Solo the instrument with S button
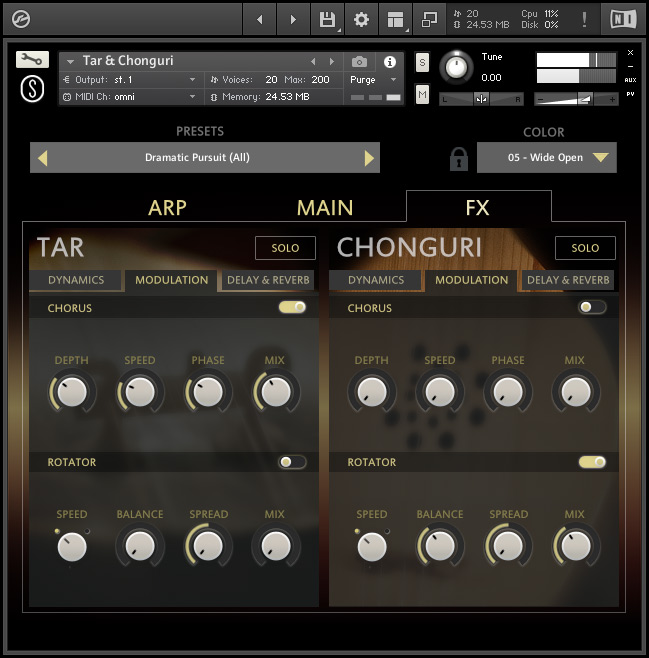This screenshot has height=658, width=649. [422, 63]
